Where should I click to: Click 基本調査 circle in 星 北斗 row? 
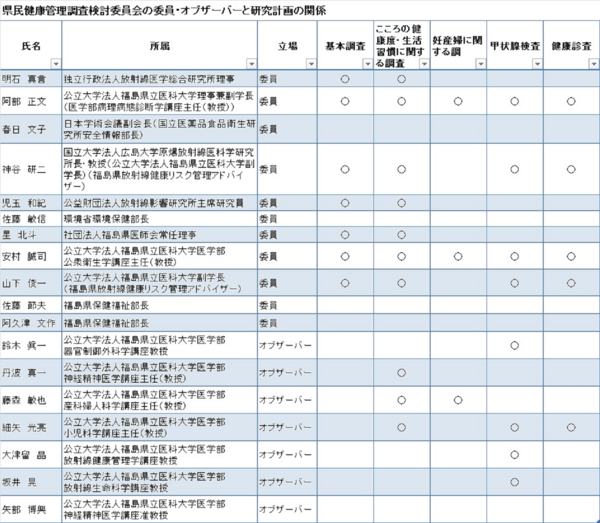pos(345,235)
